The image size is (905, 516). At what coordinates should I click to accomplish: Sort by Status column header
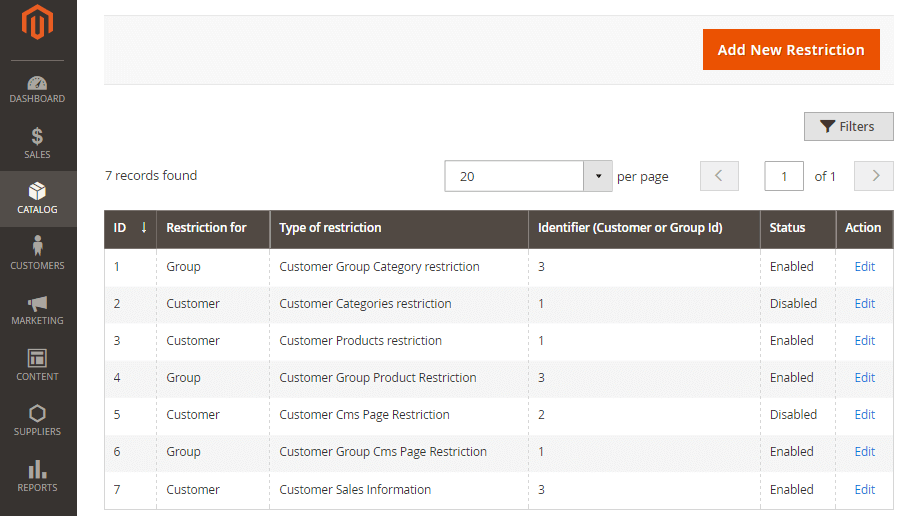[787, 228]
